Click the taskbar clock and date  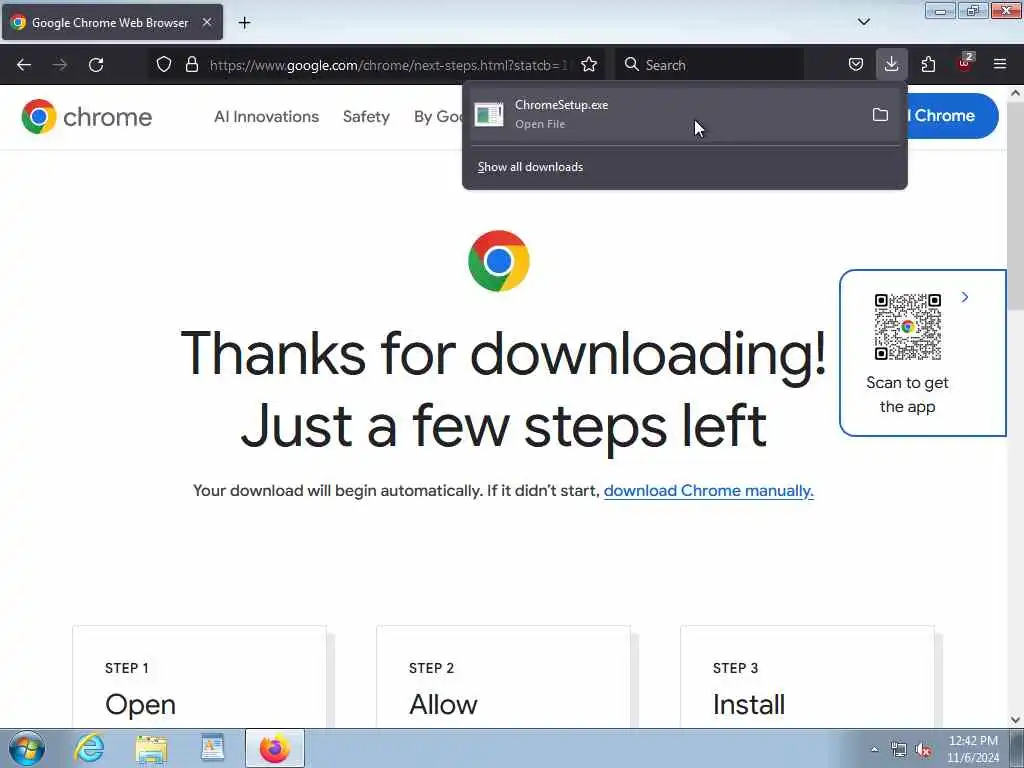[973, 749]
